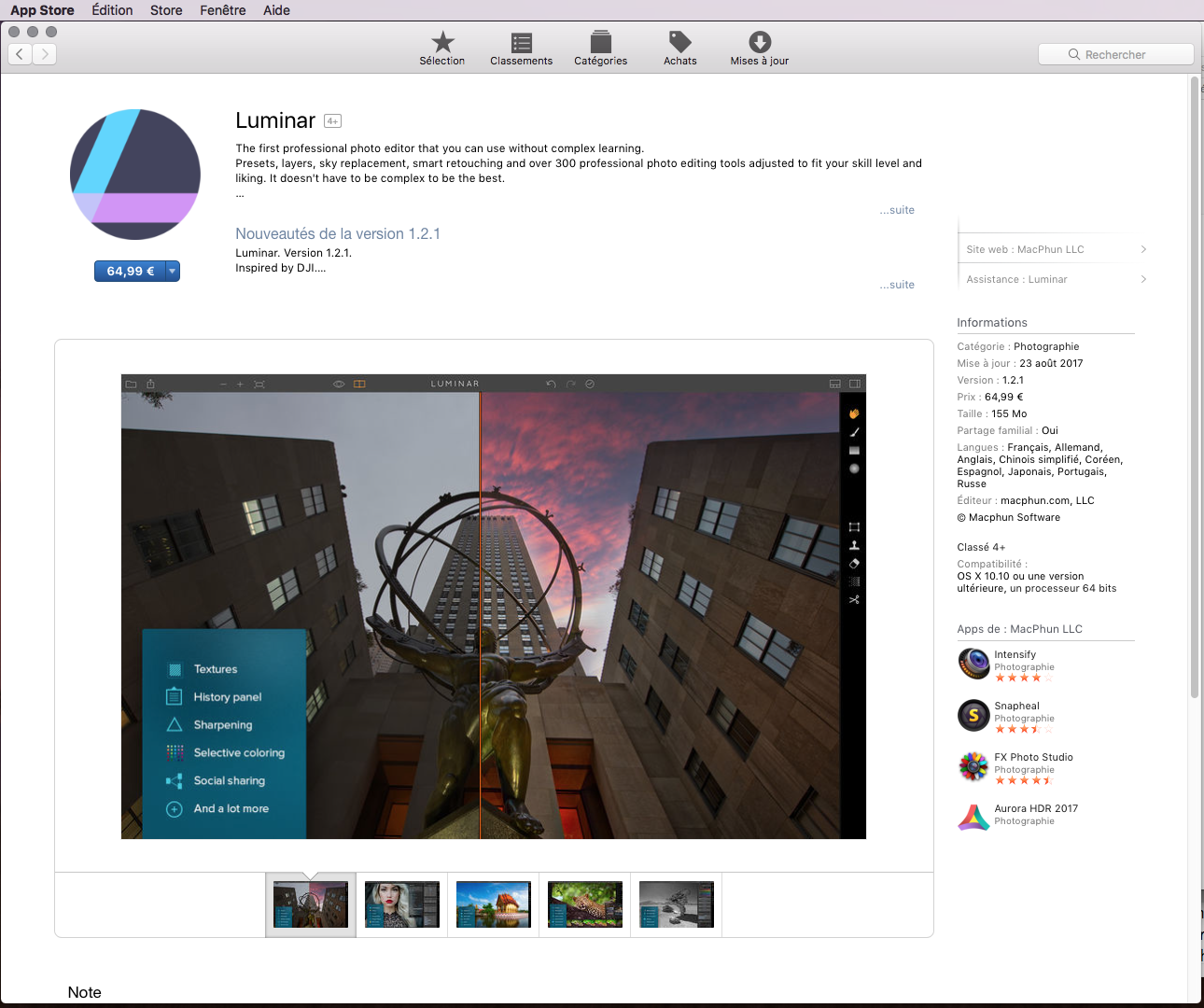Open the Aurora HDR 2017 title link
The image size is (1204, 1008).
point(1036,808)
